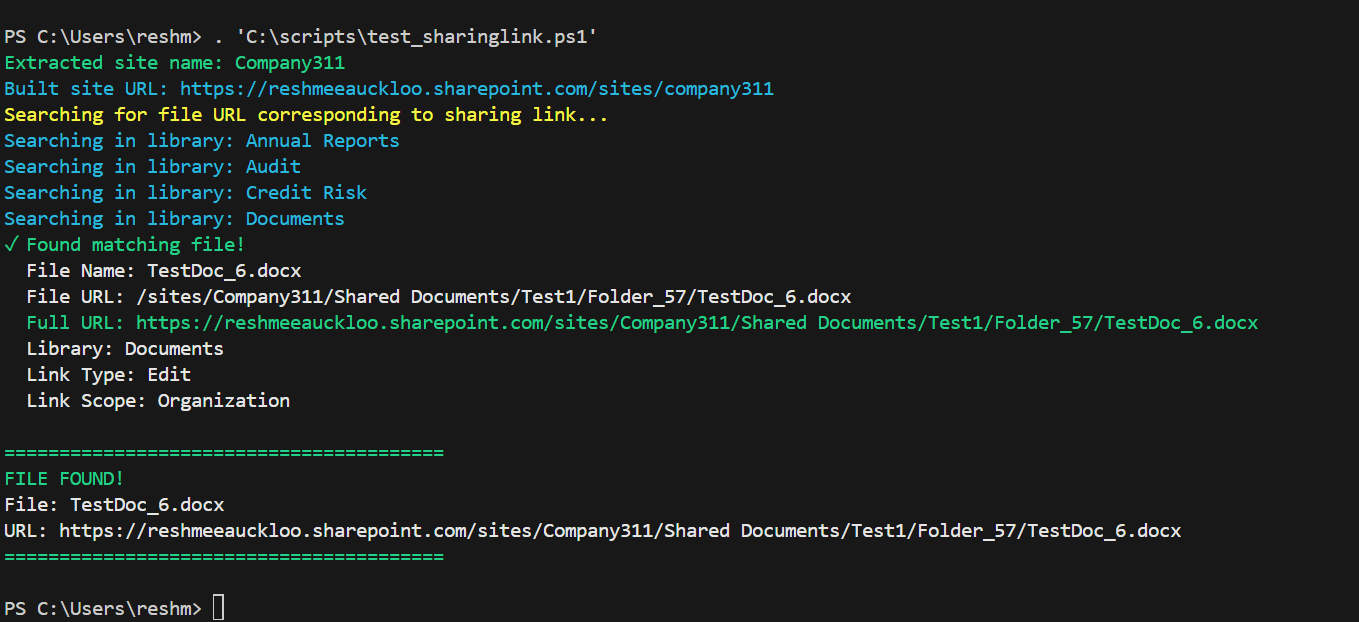Click 'File: TestDoc_6.docx' summary line
This screenshot has height=622, width=1359.
tap(114, 505)
